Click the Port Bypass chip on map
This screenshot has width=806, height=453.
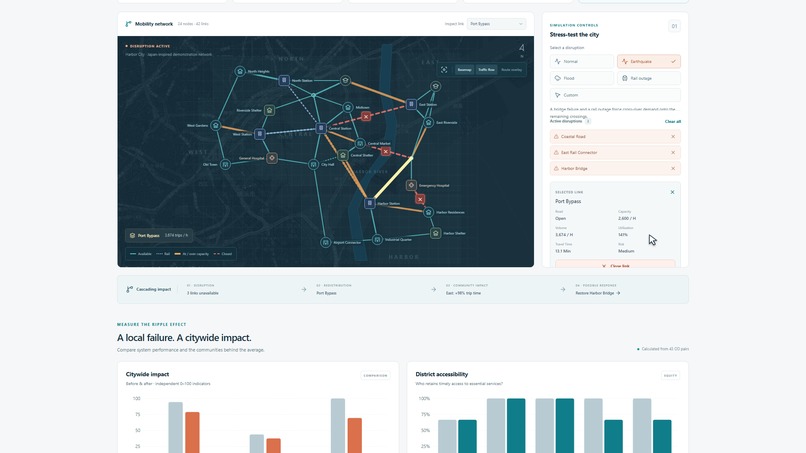159,235
